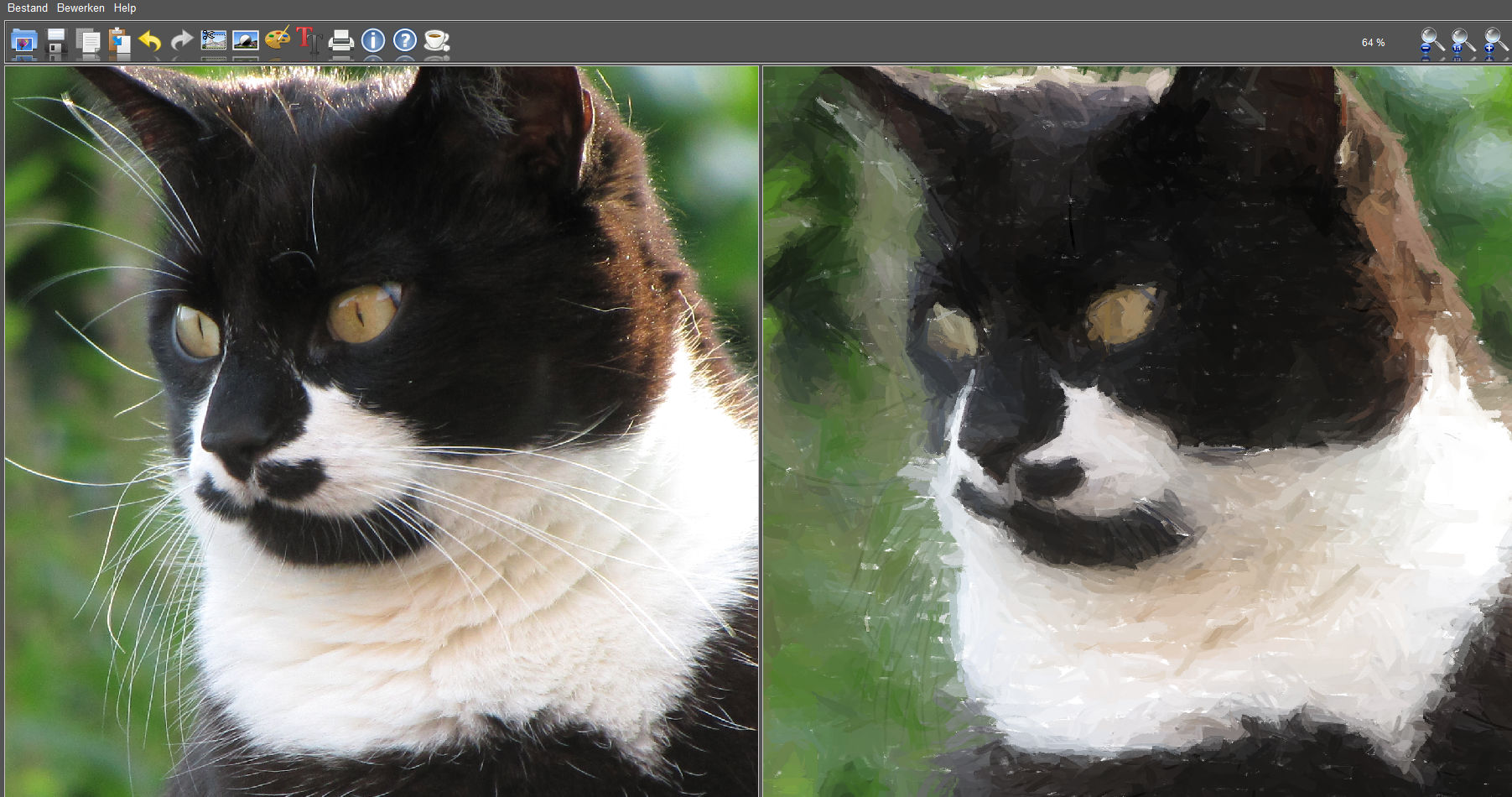Viewport: 1512px width, 797px height.
Task: Zoom in with the plus magnifier
Action: [x=1495, y=42]
